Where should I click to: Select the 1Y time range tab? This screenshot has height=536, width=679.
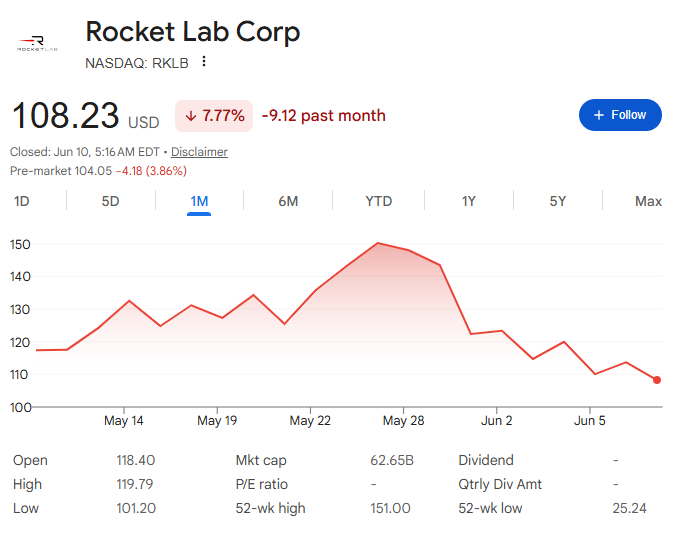[x=469, y=201]
